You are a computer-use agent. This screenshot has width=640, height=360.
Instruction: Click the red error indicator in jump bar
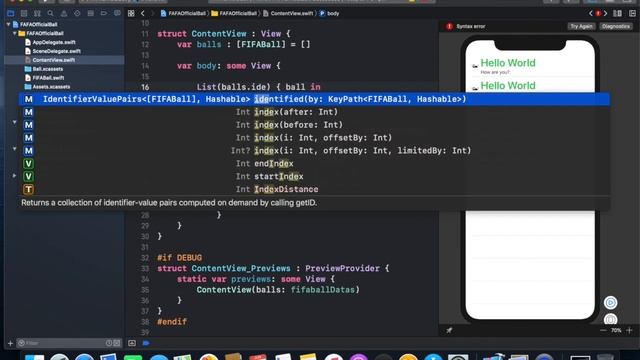pyautogui.click(x=598, y=13)
